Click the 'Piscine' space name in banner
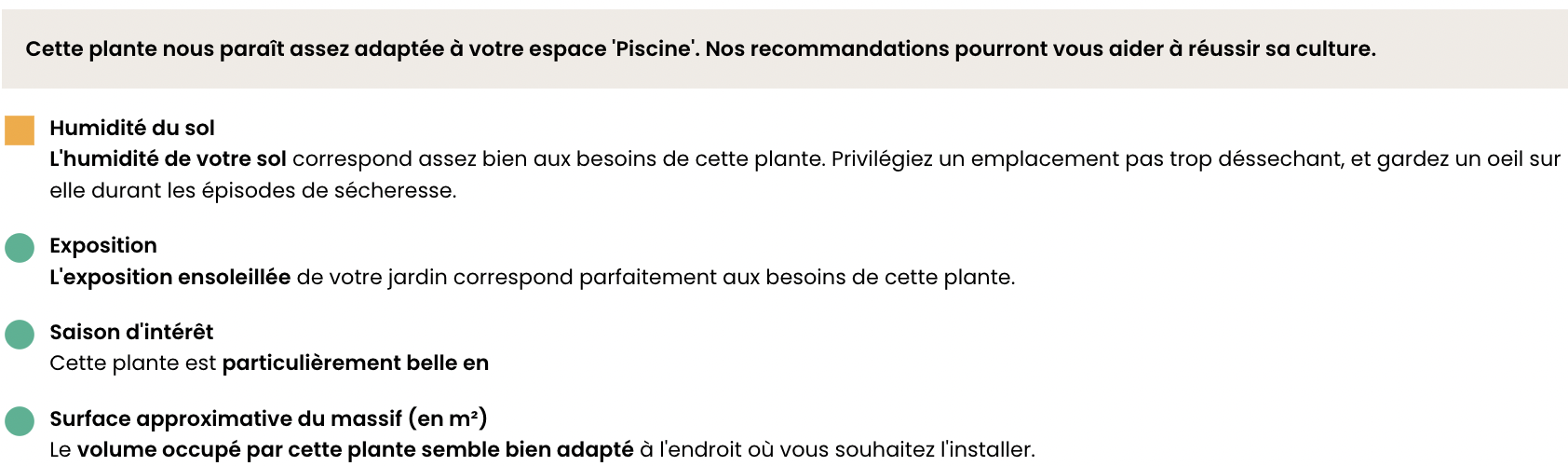The height and width of the screenshot is (466, 1568). (x=655, y=48)
